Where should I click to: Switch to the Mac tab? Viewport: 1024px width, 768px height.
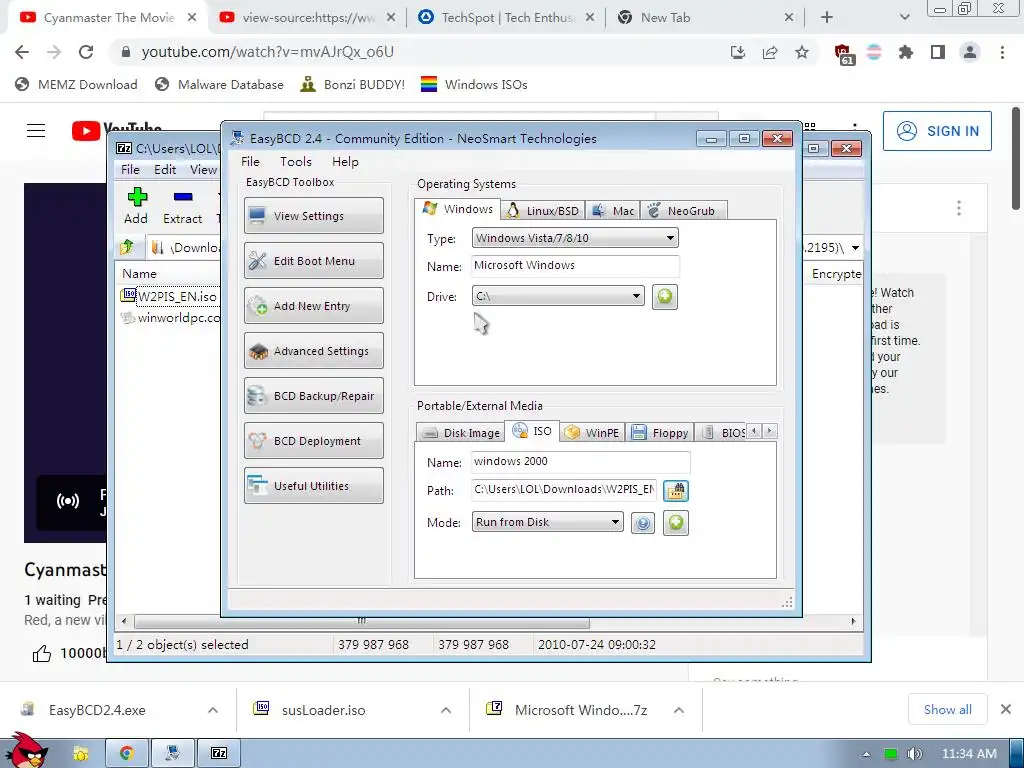click(613, 210)
